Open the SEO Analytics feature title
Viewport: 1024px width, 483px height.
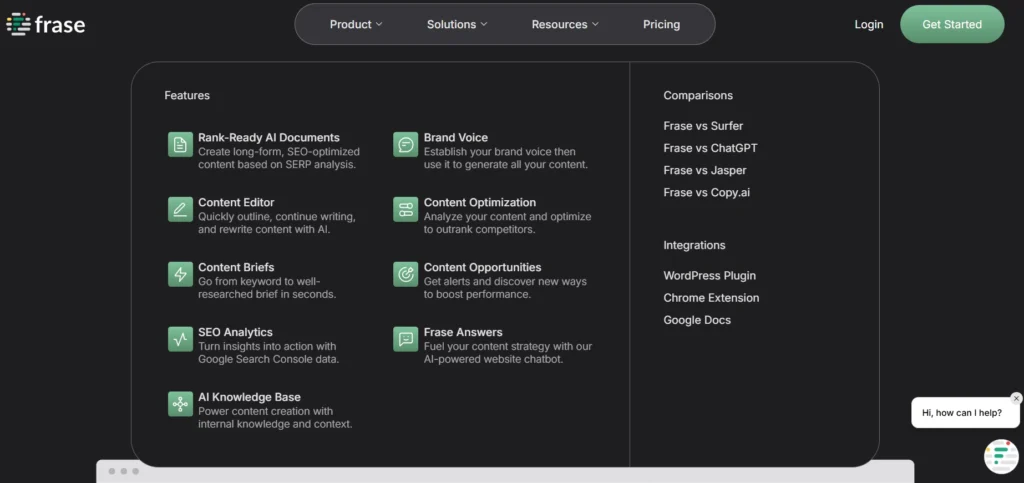(236, 332)
